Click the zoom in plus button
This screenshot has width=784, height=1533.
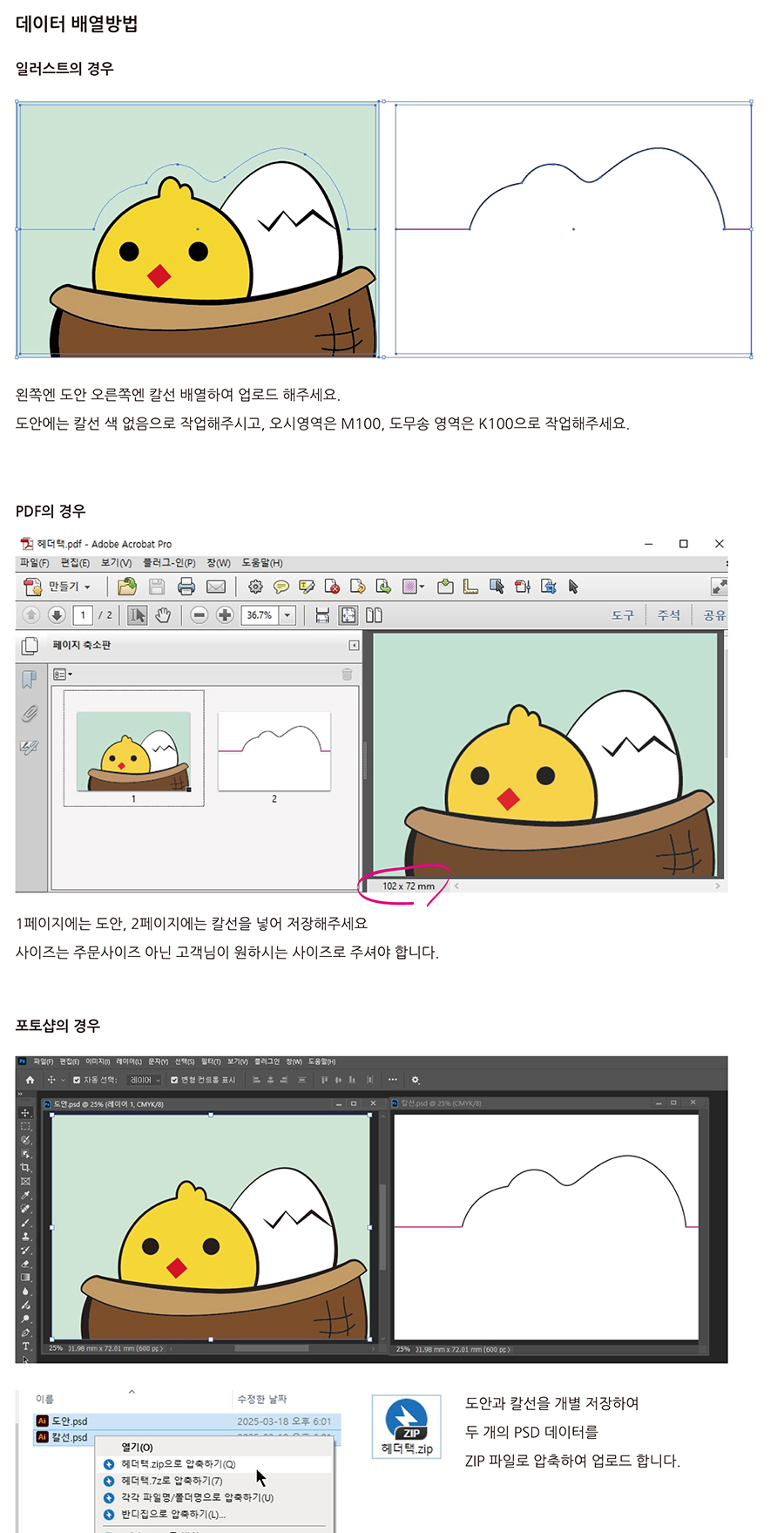[x=225, y=615]
